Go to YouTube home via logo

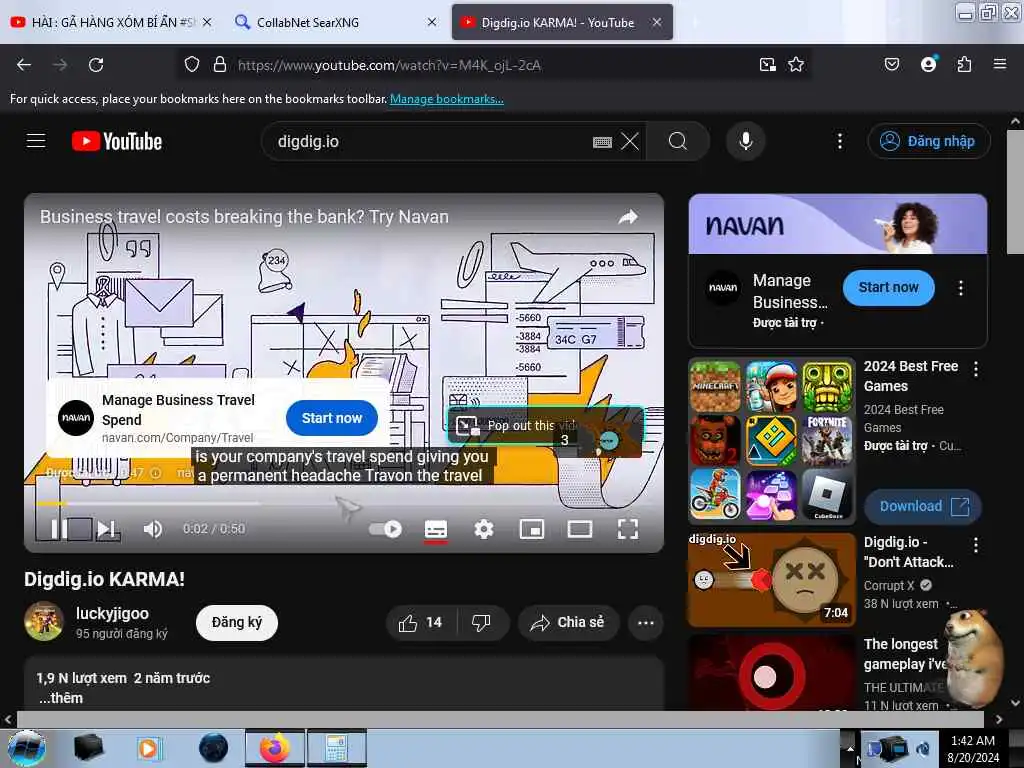117,141
